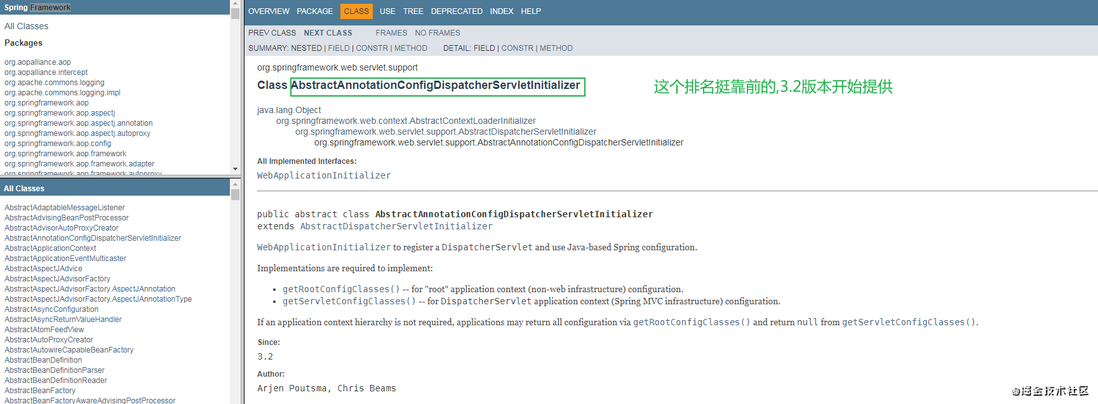The image size is (1098, 404).
Task: Open the PACKAGE navigation tab
Action: click(314, 11)
